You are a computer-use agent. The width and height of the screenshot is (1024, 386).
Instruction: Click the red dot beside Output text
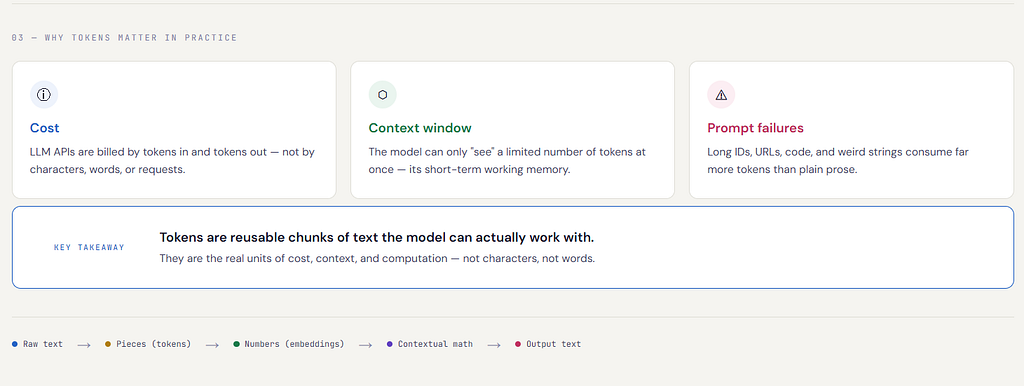pyautogui.click(x=518, y=344)
